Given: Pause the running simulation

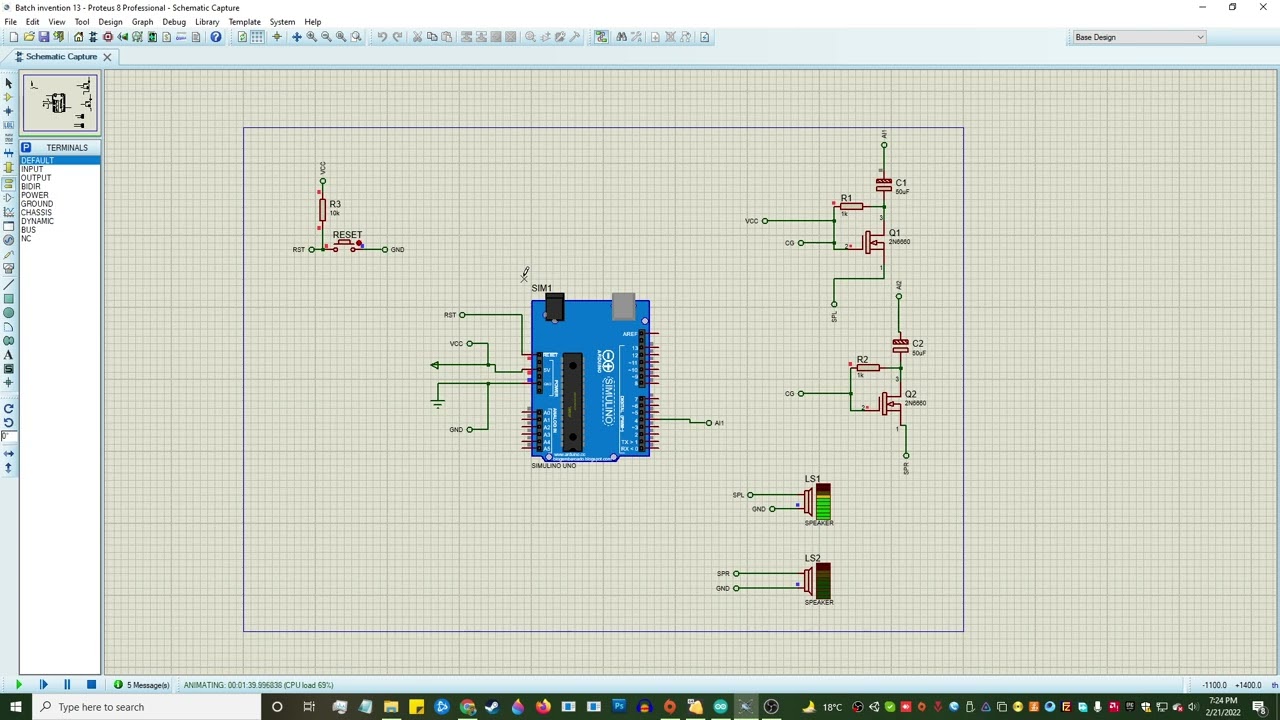Looking at the screenshot, I should pyautogui.click(x=67, y=685).
